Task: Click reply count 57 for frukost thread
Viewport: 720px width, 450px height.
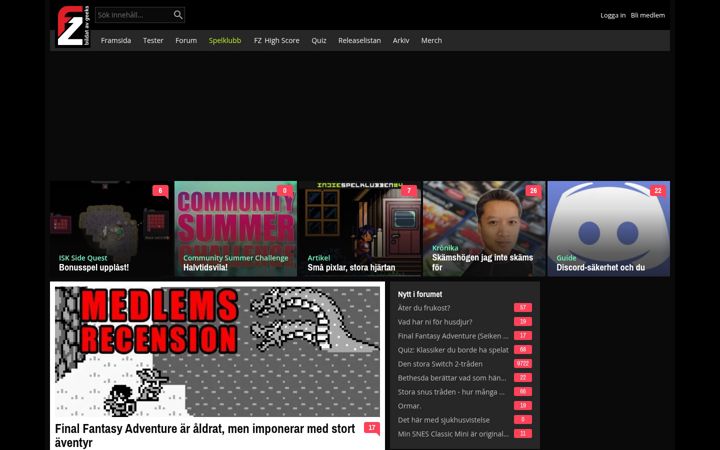Action: click(x=523, y=308)
